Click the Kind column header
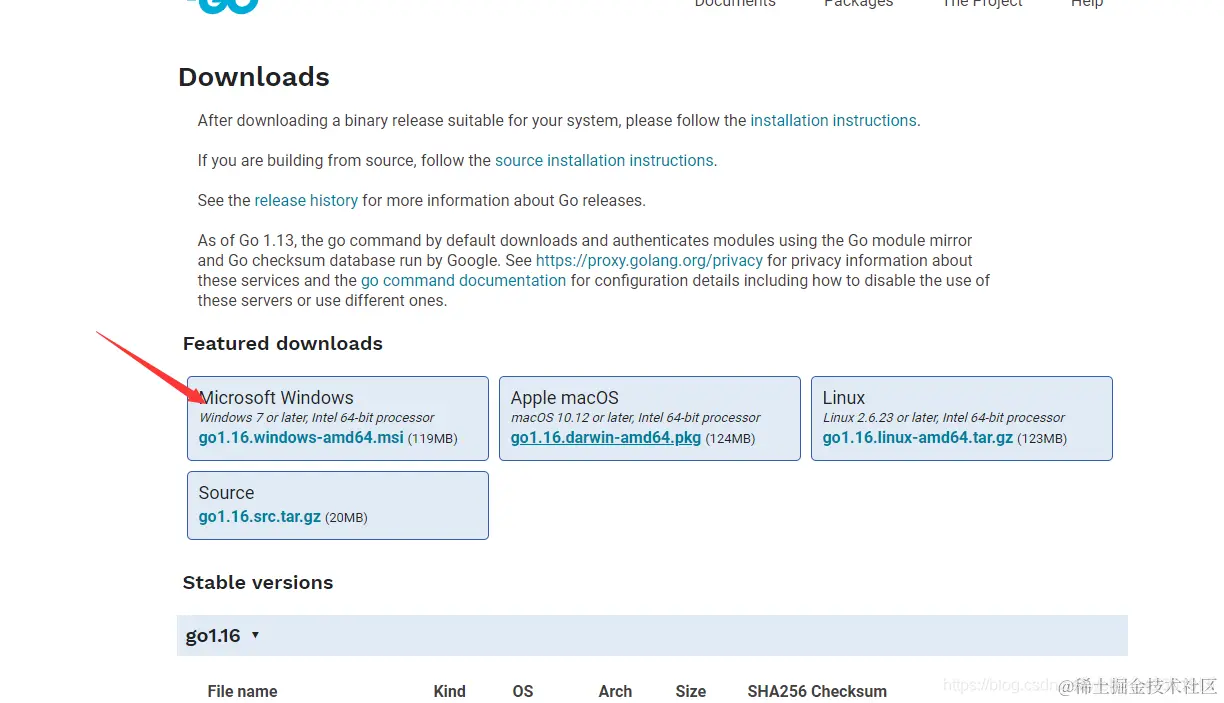Viewport: 1224px width, 703px height. pyautogui.click(x=449, y=691)
